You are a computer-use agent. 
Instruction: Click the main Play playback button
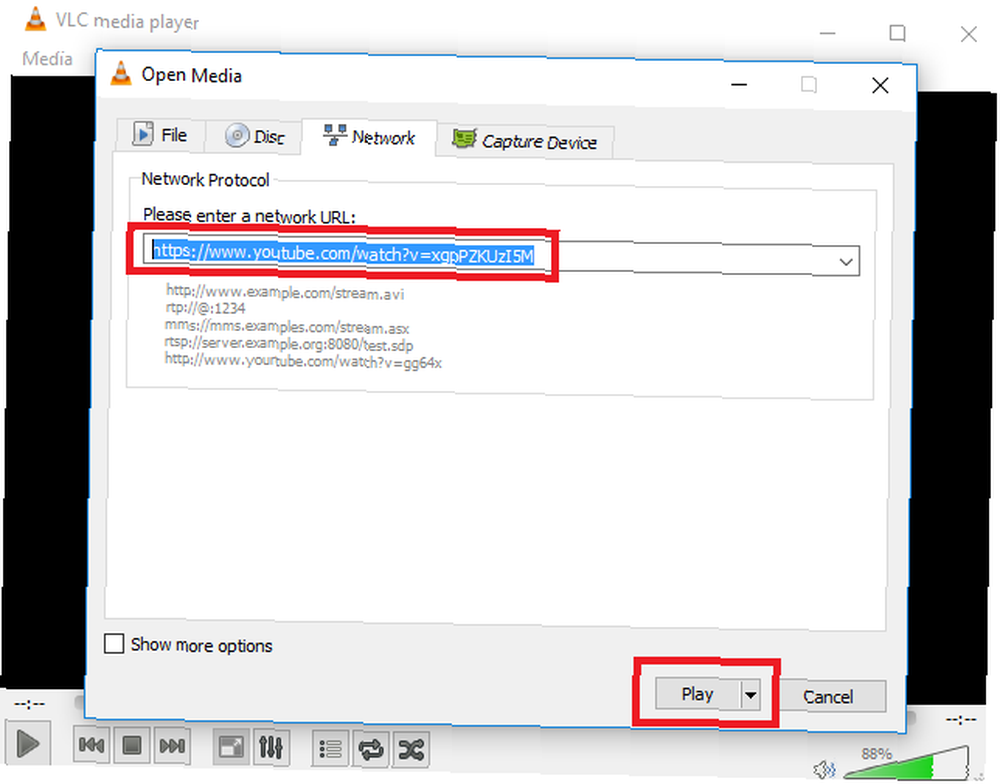pos(27,743)
